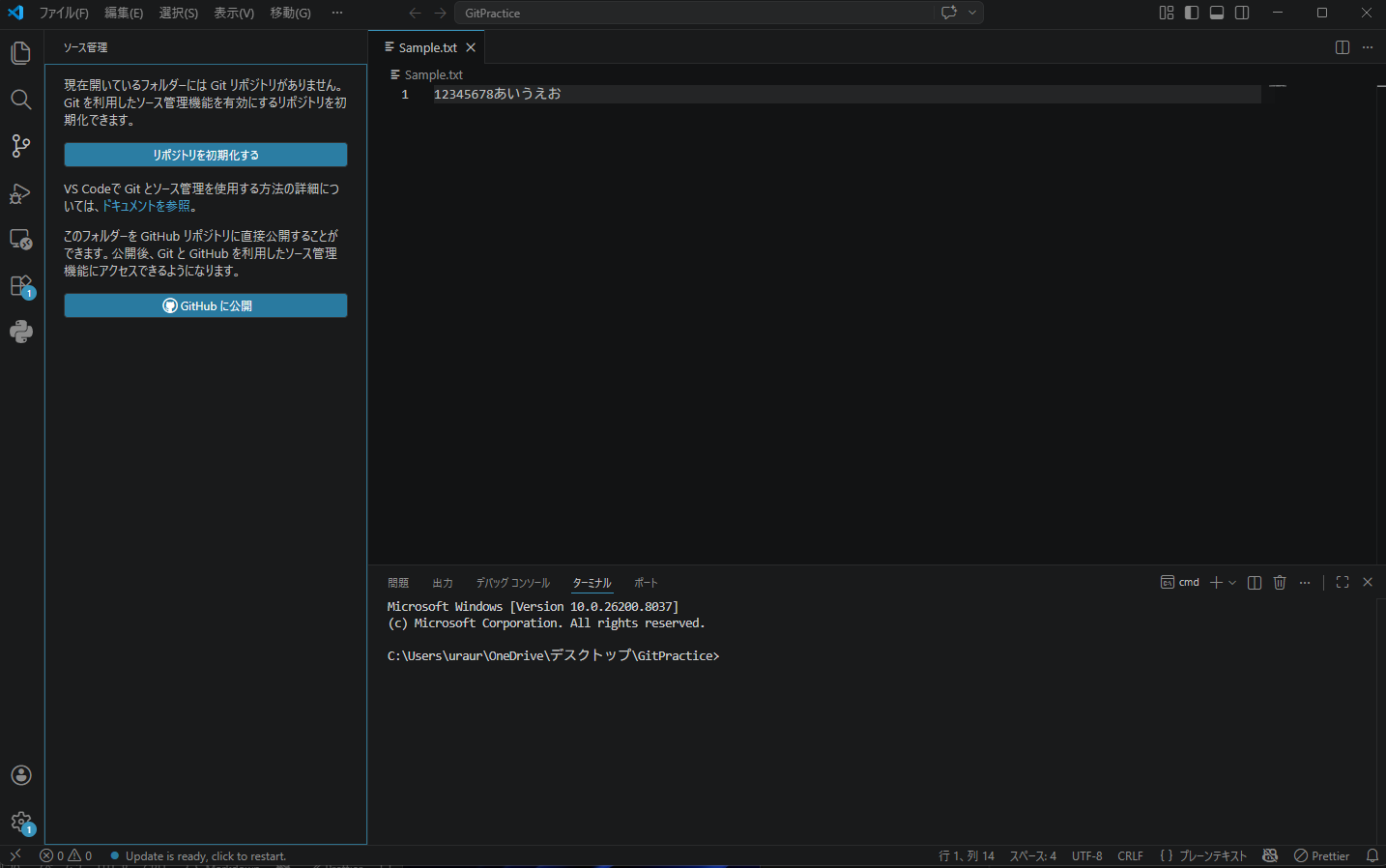This screenshot has width=1386, height=868.
Task: Open the Search view icon
Action: [x=21, y=100]
